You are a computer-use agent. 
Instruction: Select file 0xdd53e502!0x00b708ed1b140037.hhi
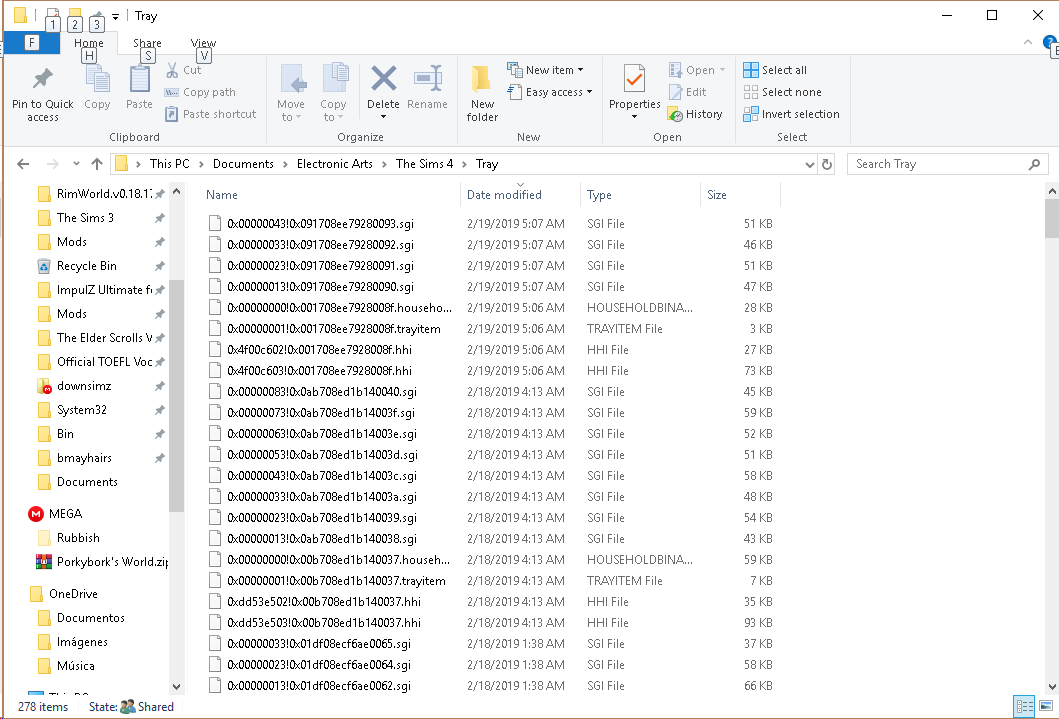coord(324,602)
